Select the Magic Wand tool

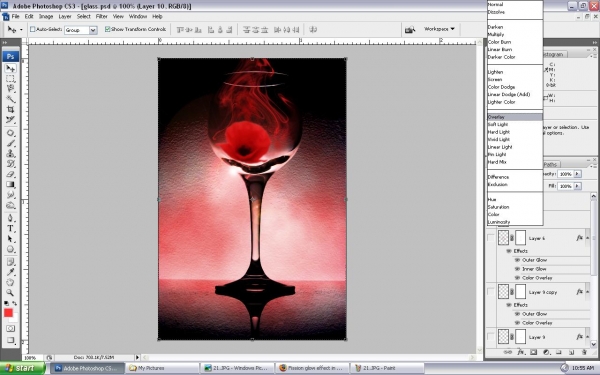(10, 99)
